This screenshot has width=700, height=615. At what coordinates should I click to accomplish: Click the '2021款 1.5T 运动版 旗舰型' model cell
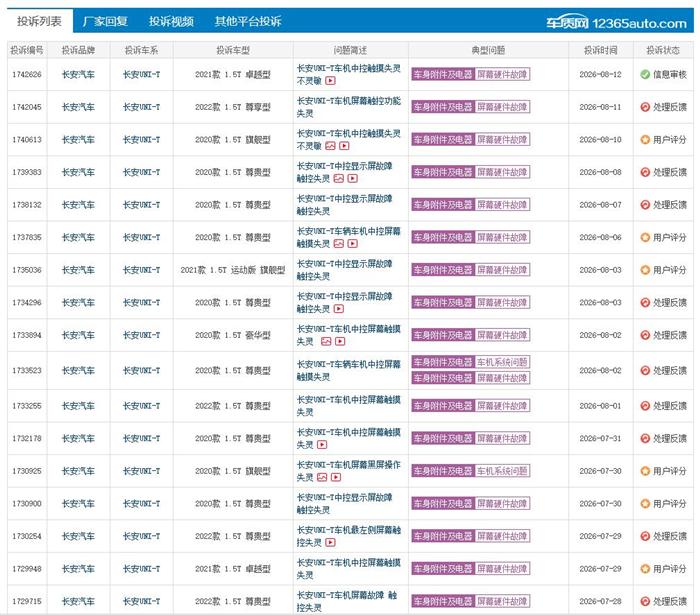click(233, 270)
